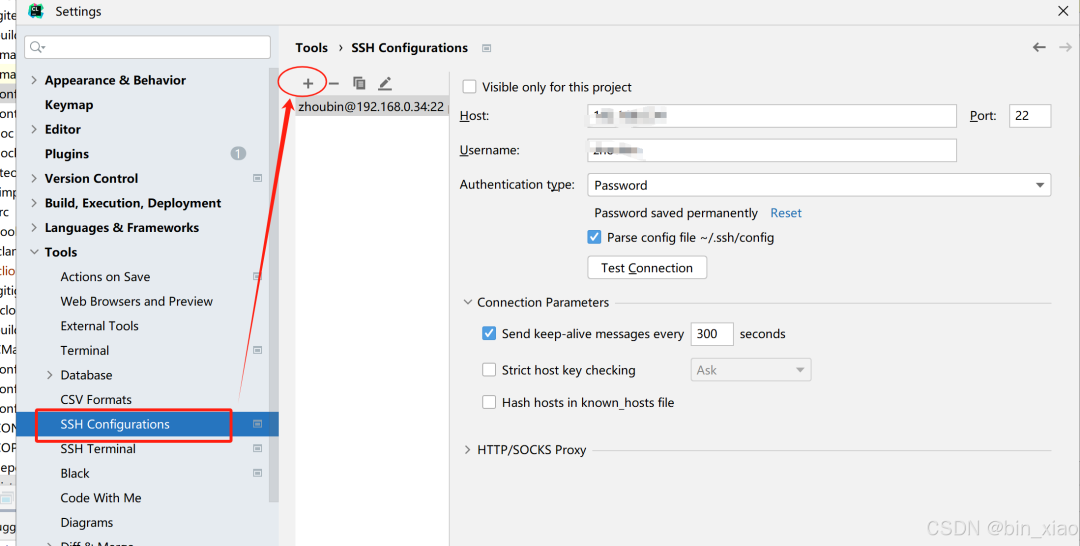Screen dimensions: 1080x546
Task: Click the CLion logo icon in title bar
Action: 36,11
